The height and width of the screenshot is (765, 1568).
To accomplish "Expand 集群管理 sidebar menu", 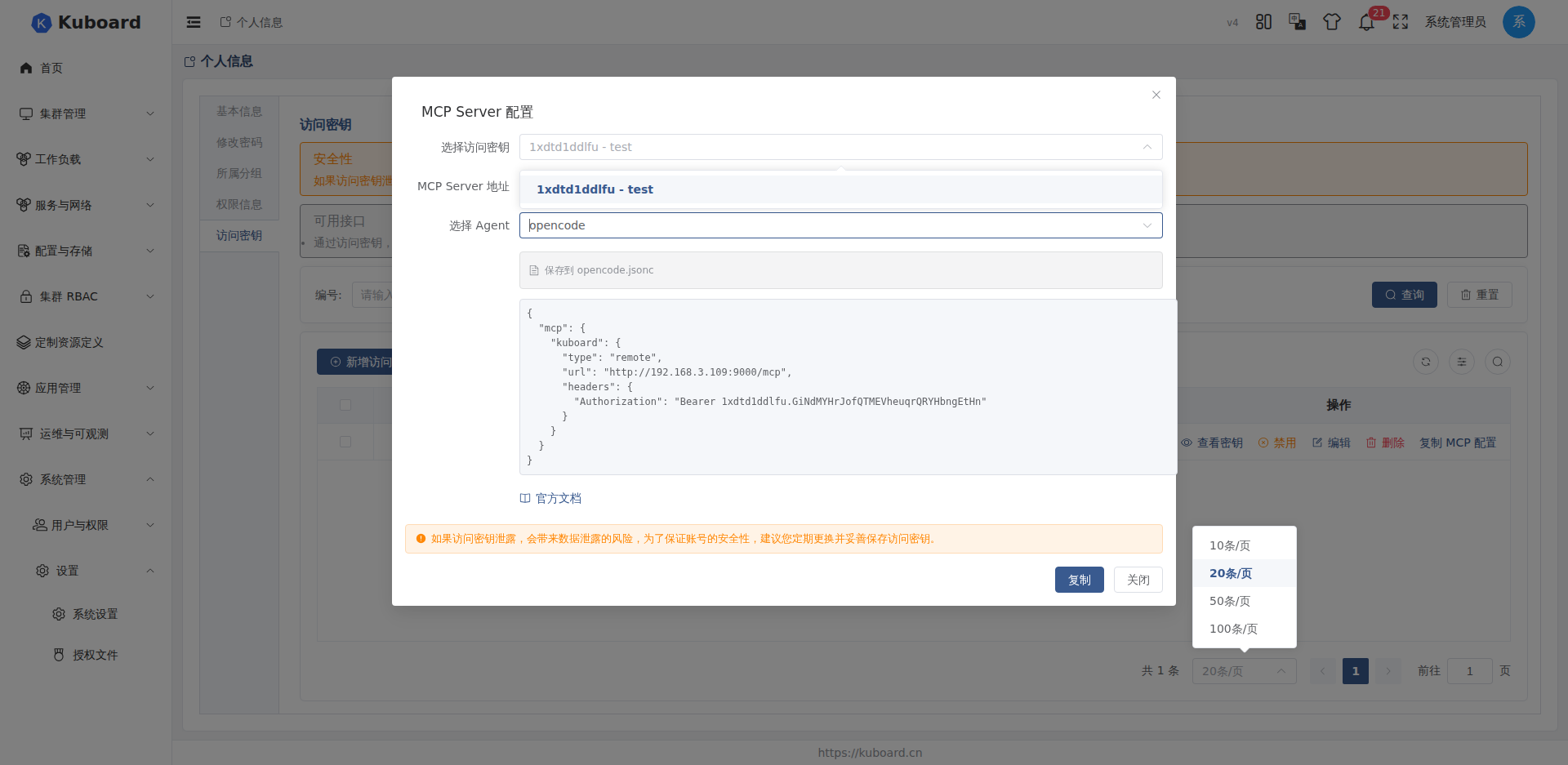I will tap(86, 113).
